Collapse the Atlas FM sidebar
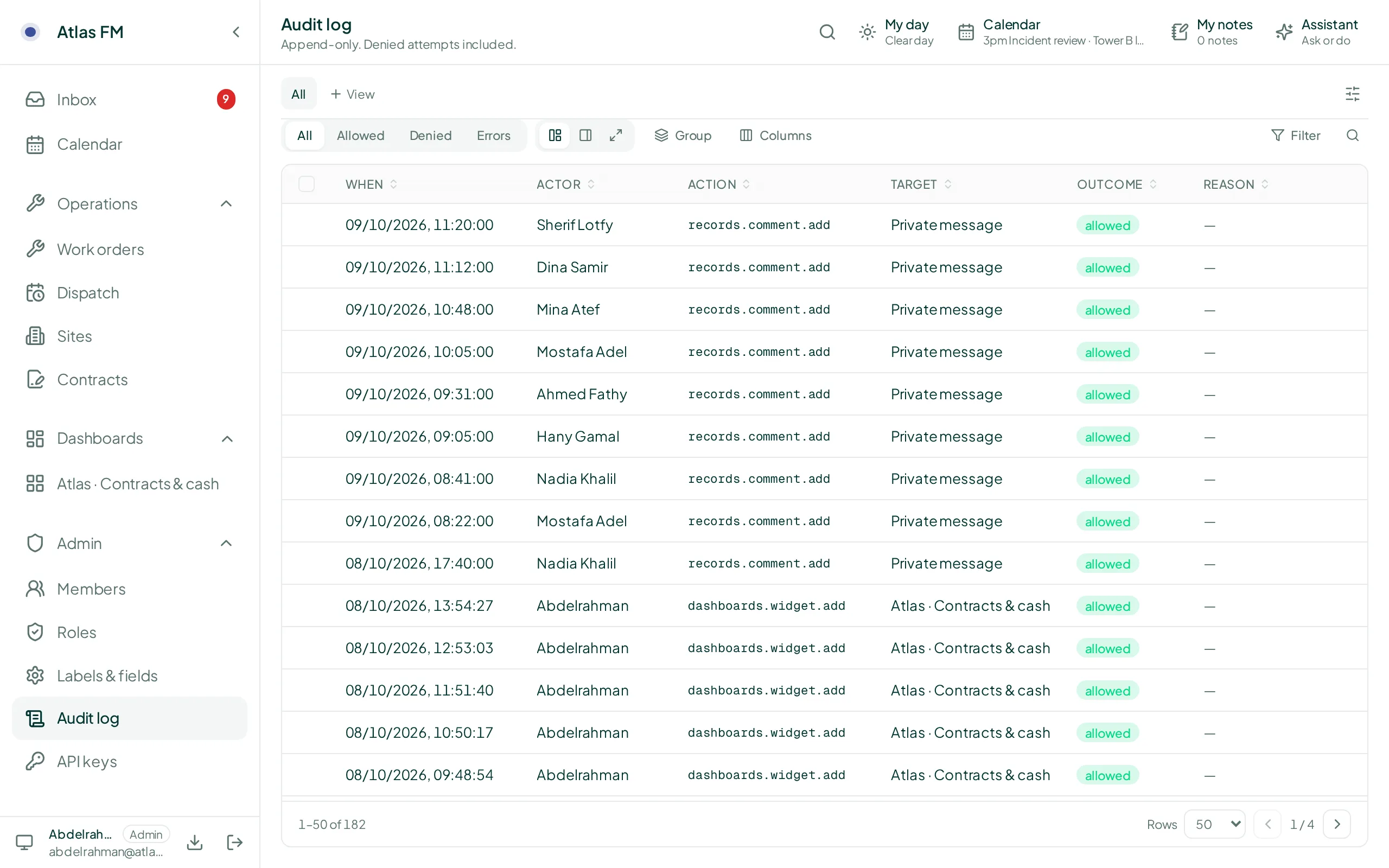The width and height of the screenshot is (1389, 868). 236,32
